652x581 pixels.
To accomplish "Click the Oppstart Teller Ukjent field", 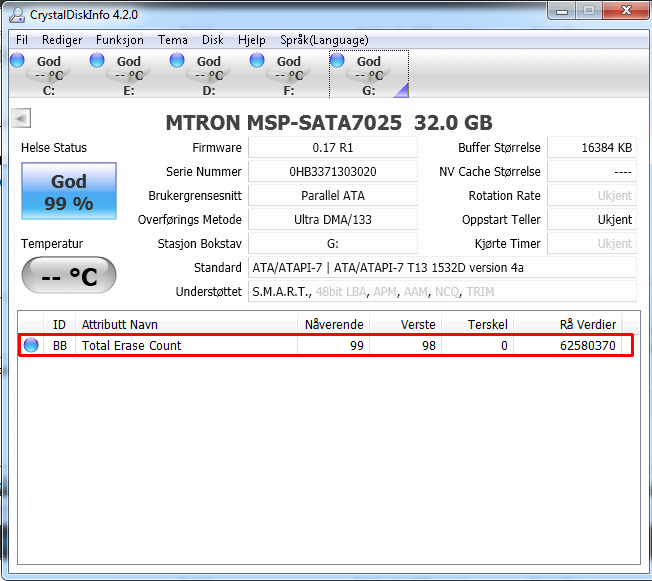I will [x=592, y=220].
